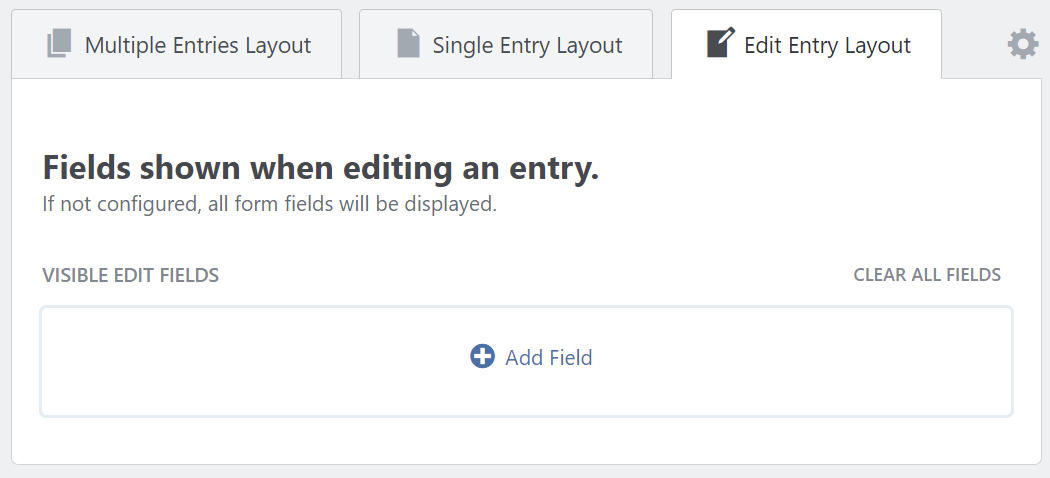
Task: Open settings with the gear icon
Action: pyautogui.click(x=1022, y=44)
